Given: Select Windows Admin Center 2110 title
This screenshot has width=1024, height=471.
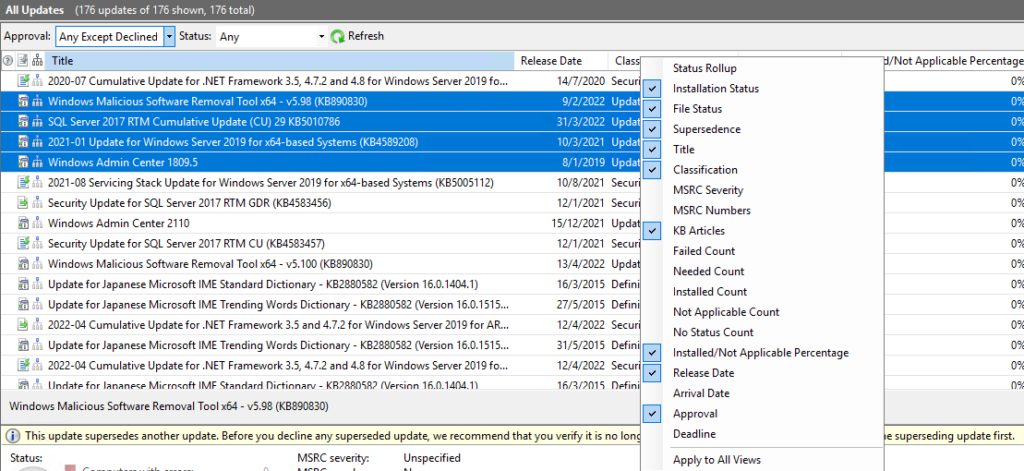Looking at the screenshot, I should point(119,223).
